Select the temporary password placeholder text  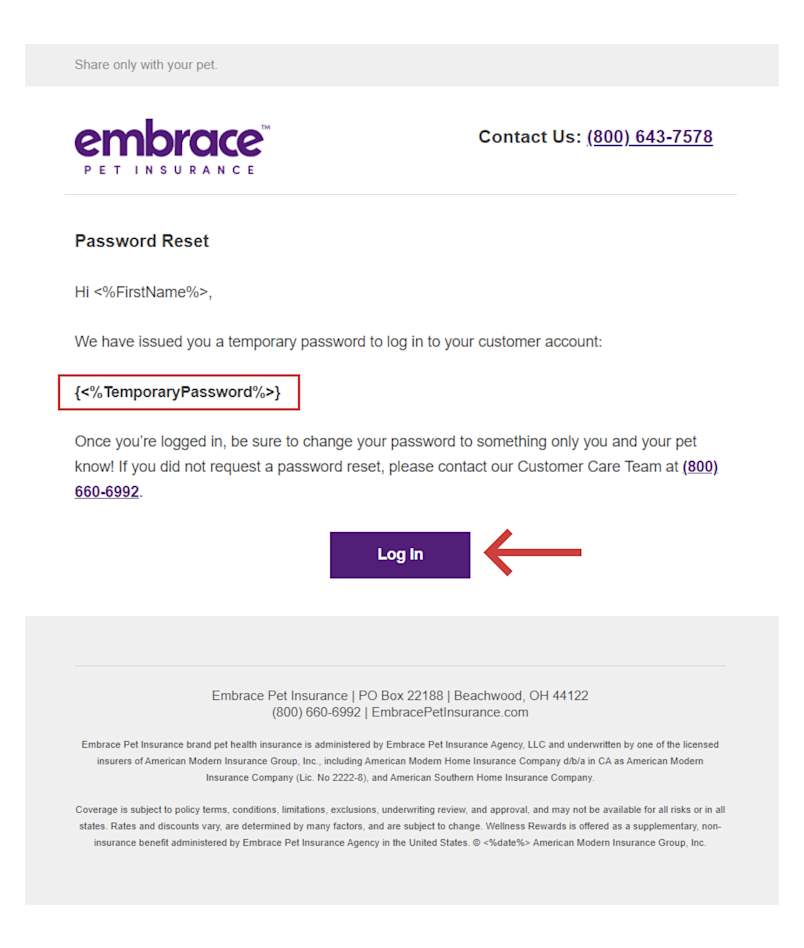pyautogui.click(x=178, y=392)
